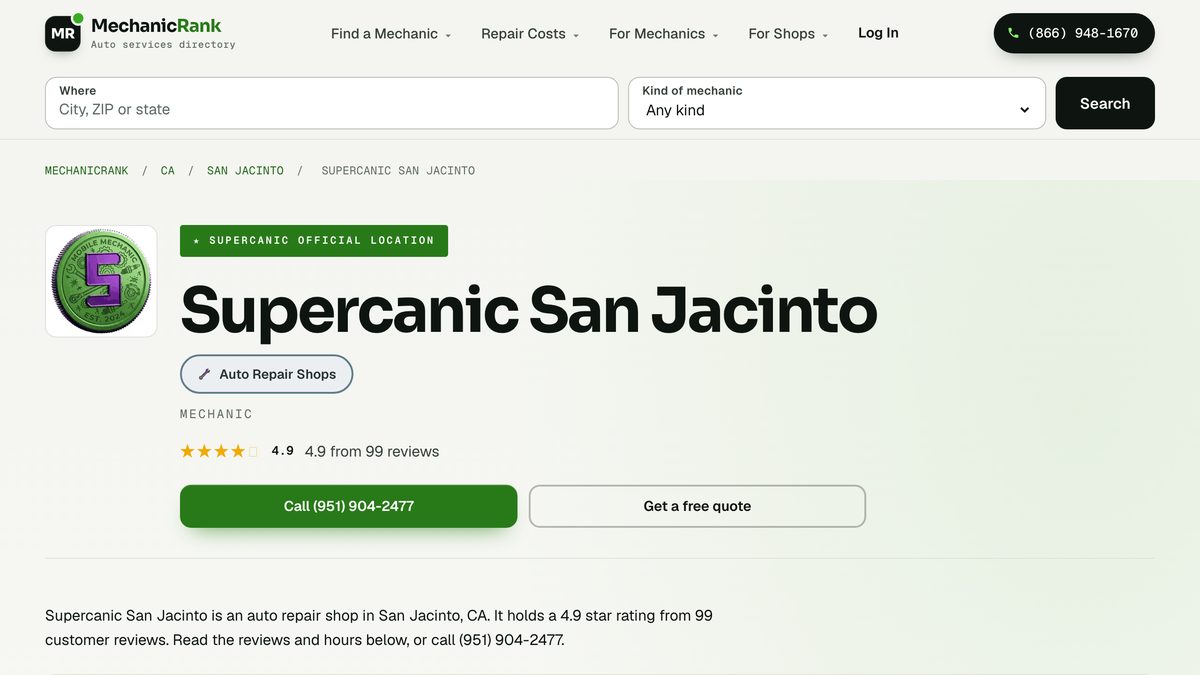Image resolution: width=1200 pixels, height=675 pixels.
Task: Open the CA breadcrumb link
Action: click(x=168, y=171)
